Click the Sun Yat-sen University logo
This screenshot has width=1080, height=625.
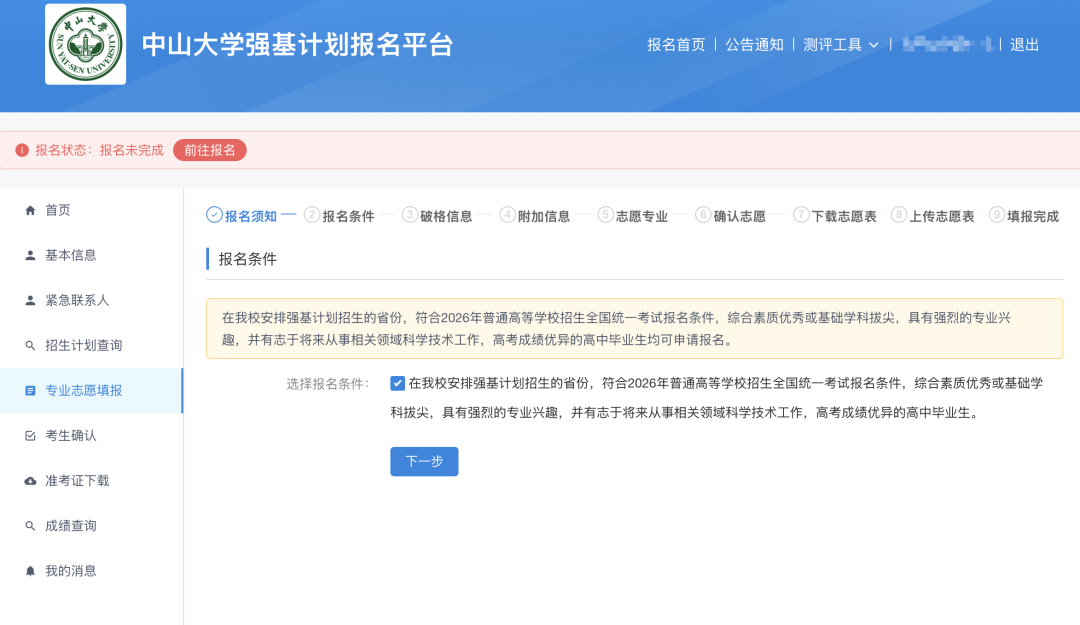tap(85, 44)
